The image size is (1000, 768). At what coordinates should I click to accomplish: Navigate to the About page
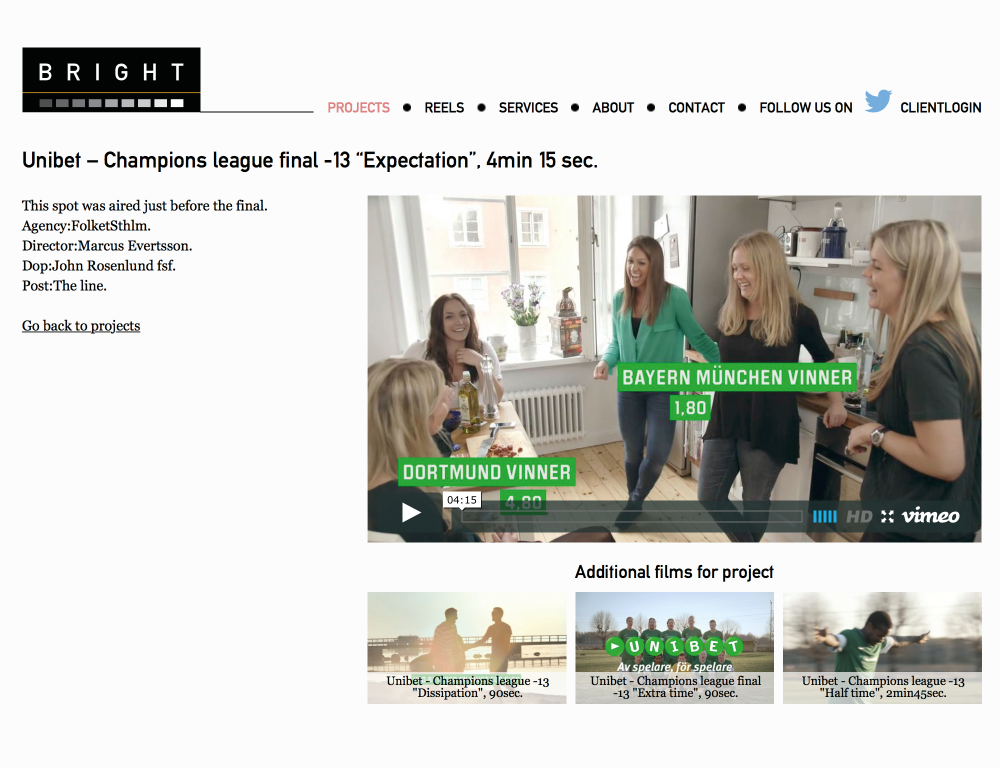coord(613,108)
